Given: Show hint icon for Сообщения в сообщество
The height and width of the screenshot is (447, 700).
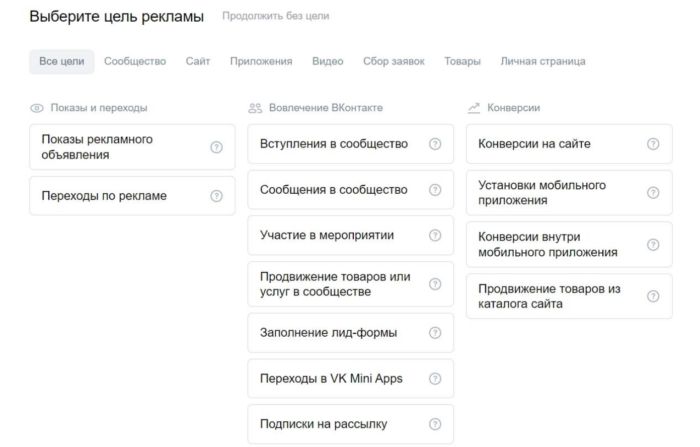Looking at the screenshot, I should 435,190.
